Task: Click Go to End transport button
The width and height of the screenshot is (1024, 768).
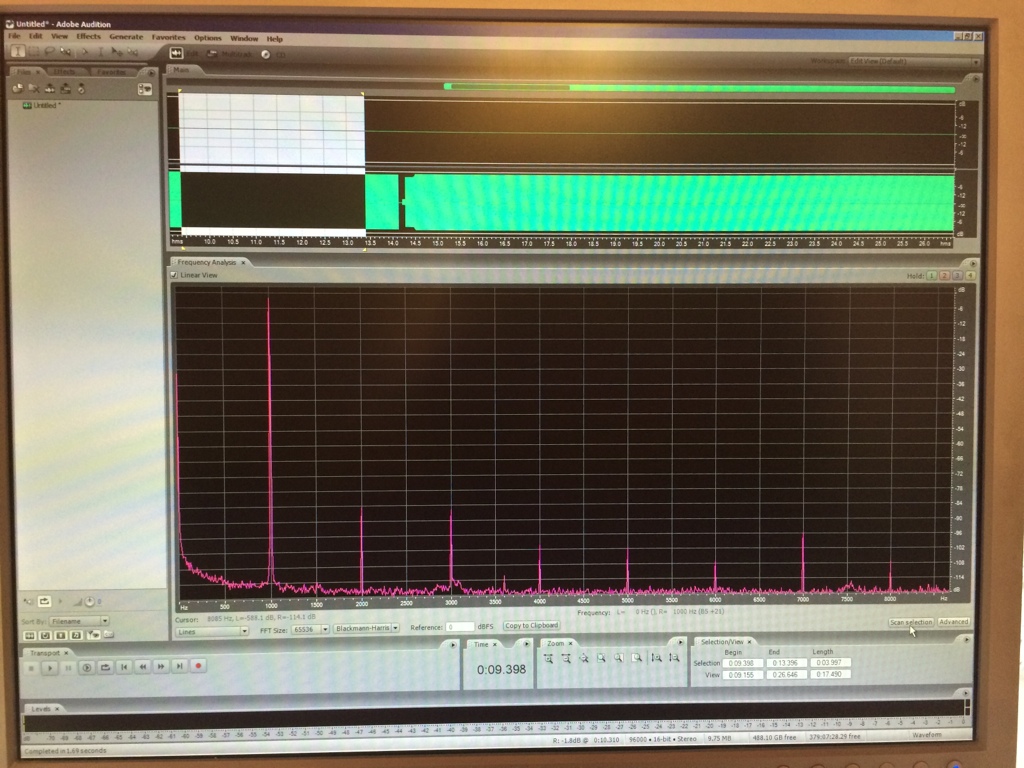Action: pyautogui.click(x=180, y=666)
